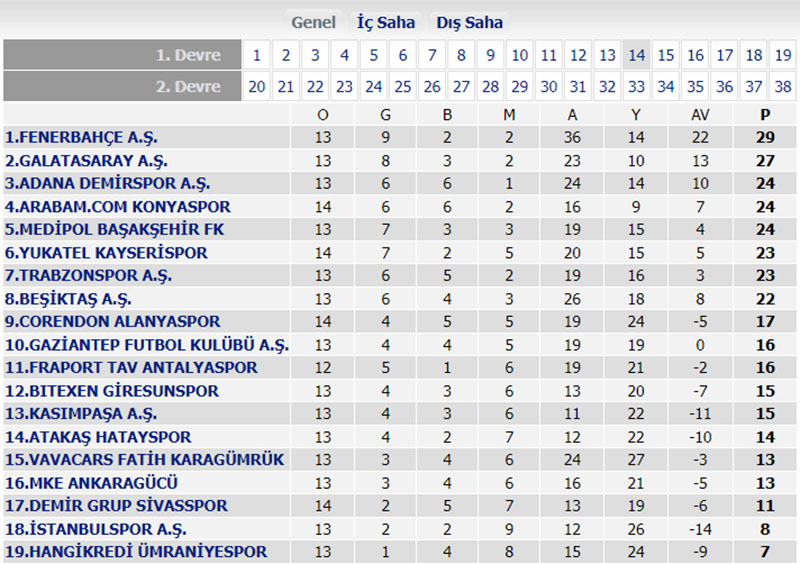Select week 14 in 1. Devre
The width and height of the screenshot is (800, 564).
(637, 55)
